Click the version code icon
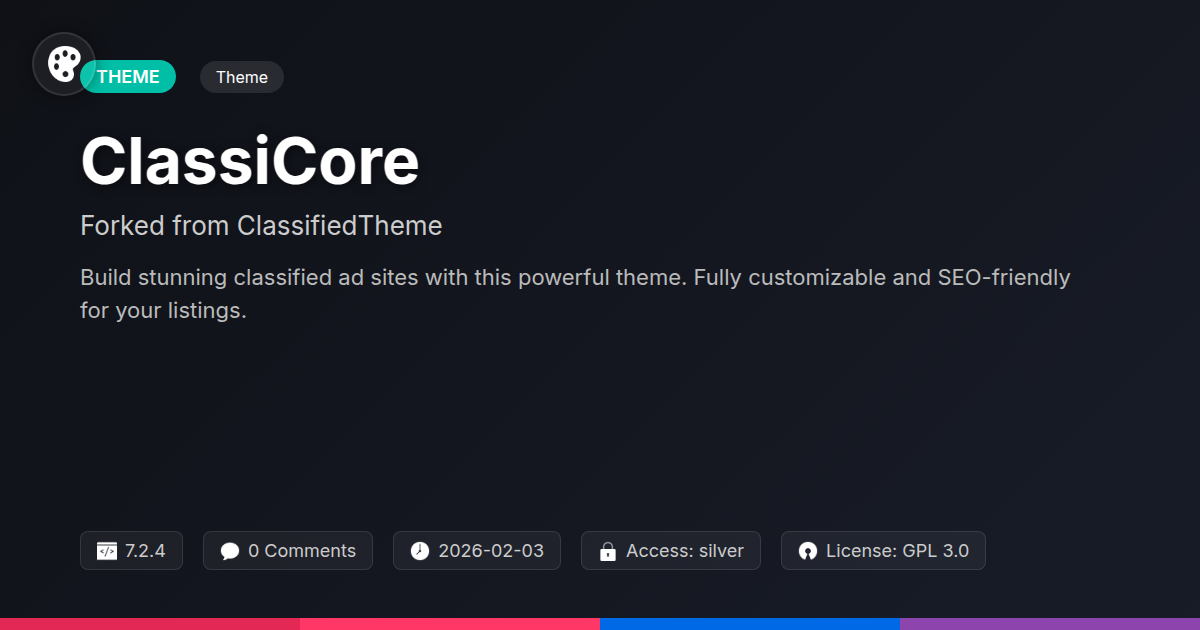The image size is (1200, 630). (107, 551)
